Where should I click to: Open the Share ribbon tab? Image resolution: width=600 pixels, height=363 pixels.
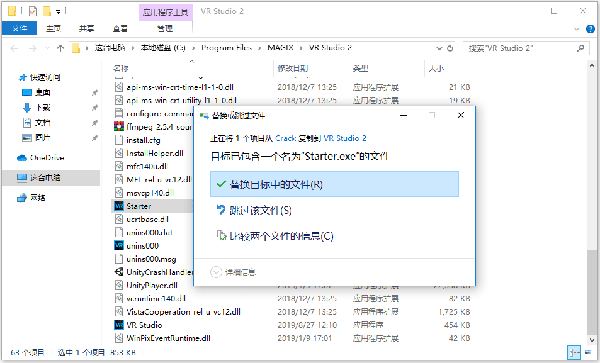(x=86, y=28)
